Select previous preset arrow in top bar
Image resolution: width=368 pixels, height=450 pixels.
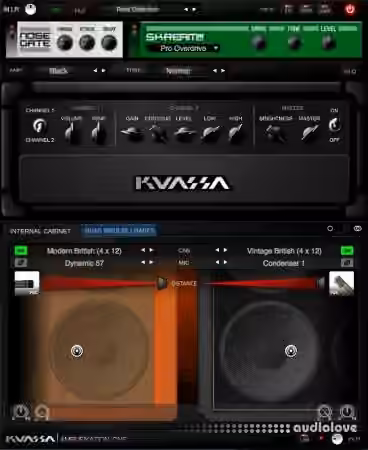[x=186, y=10]
